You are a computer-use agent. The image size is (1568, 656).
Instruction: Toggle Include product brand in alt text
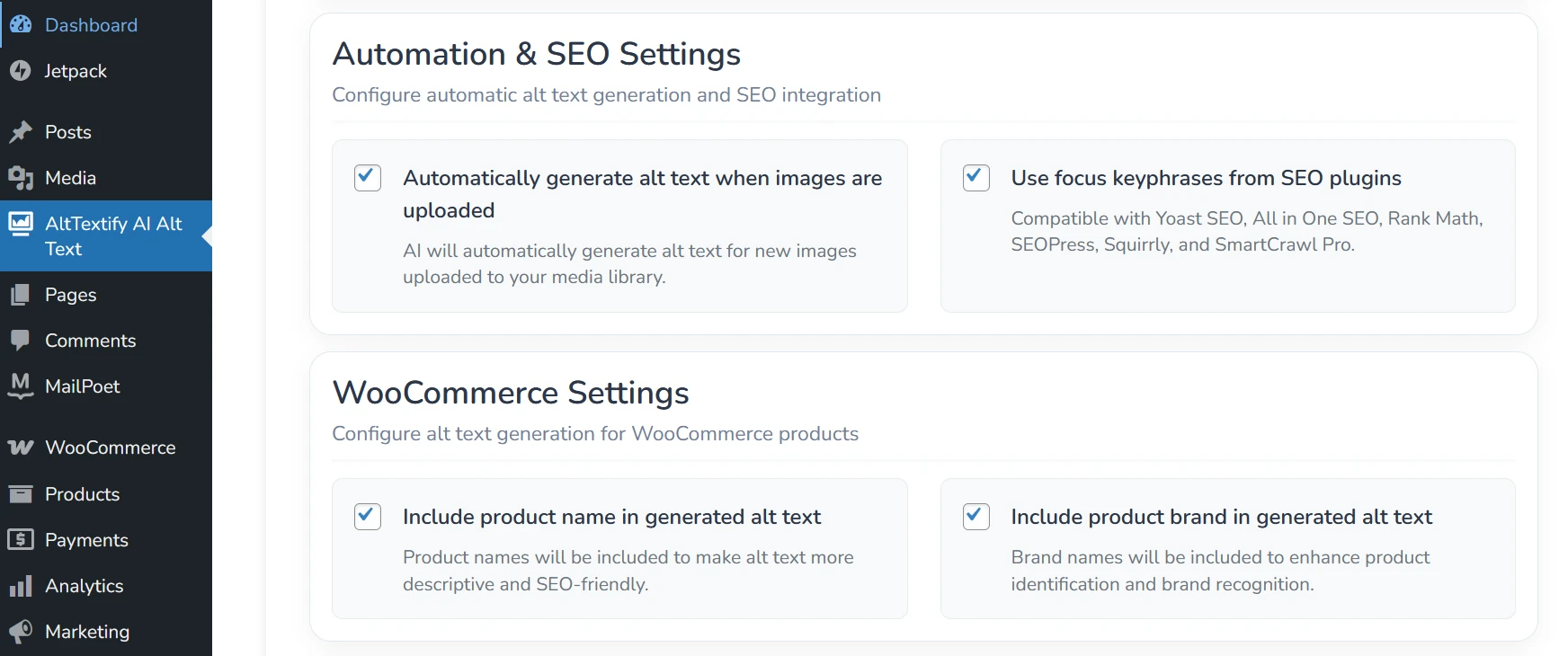tap(976, 517)
